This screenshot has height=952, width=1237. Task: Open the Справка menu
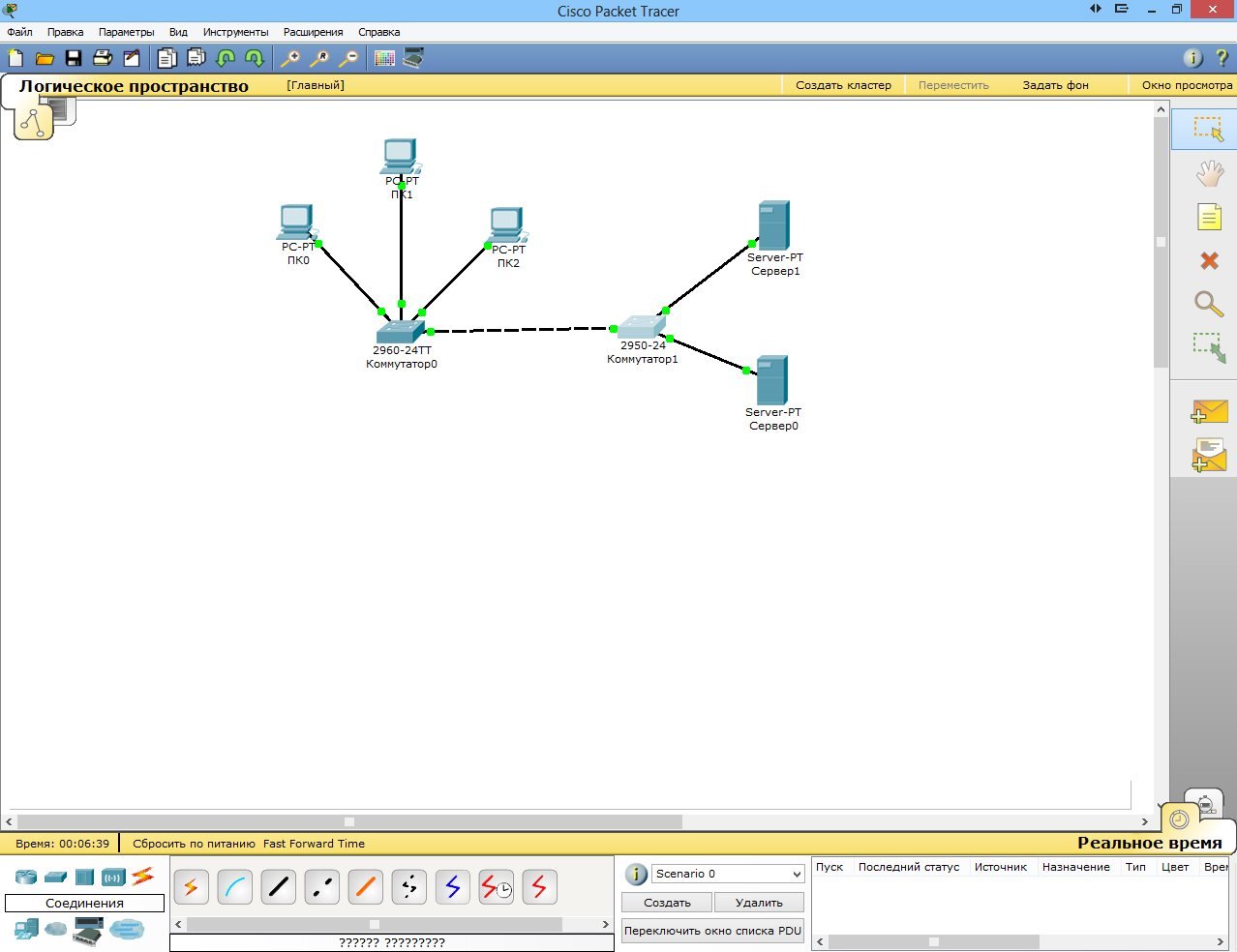(378, 32)
